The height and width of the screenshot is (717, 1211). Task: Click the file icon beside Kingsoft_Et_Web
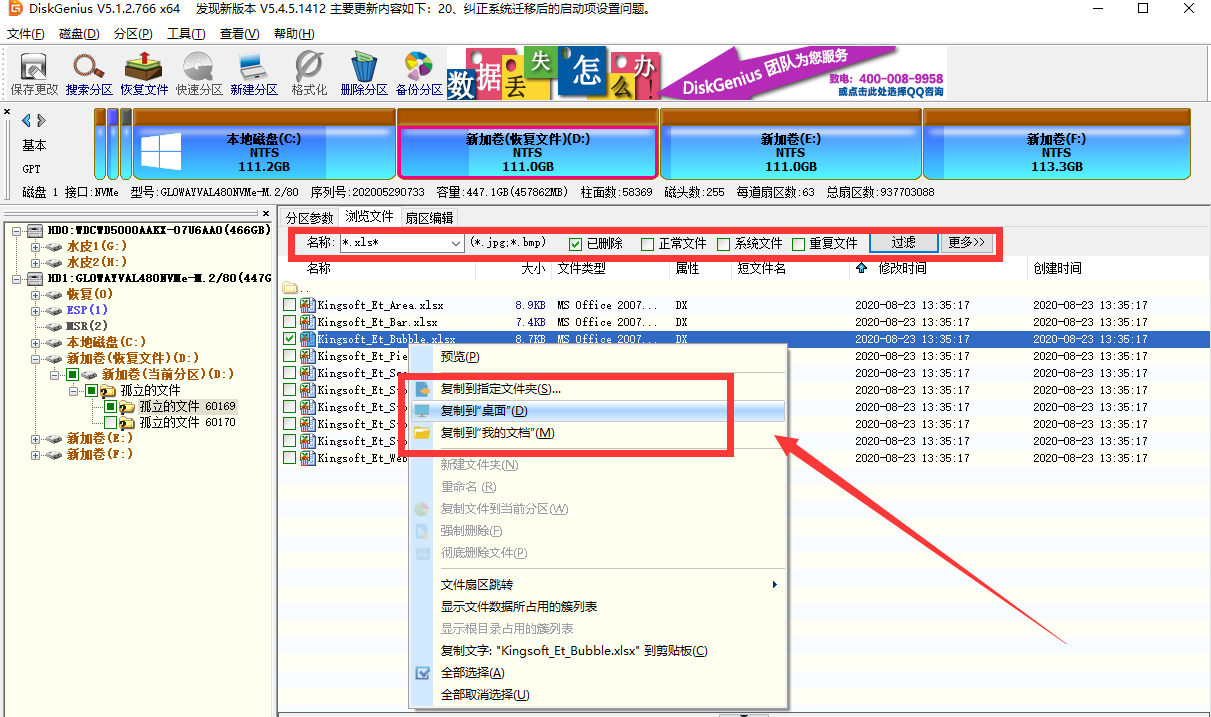pos(308,458)
